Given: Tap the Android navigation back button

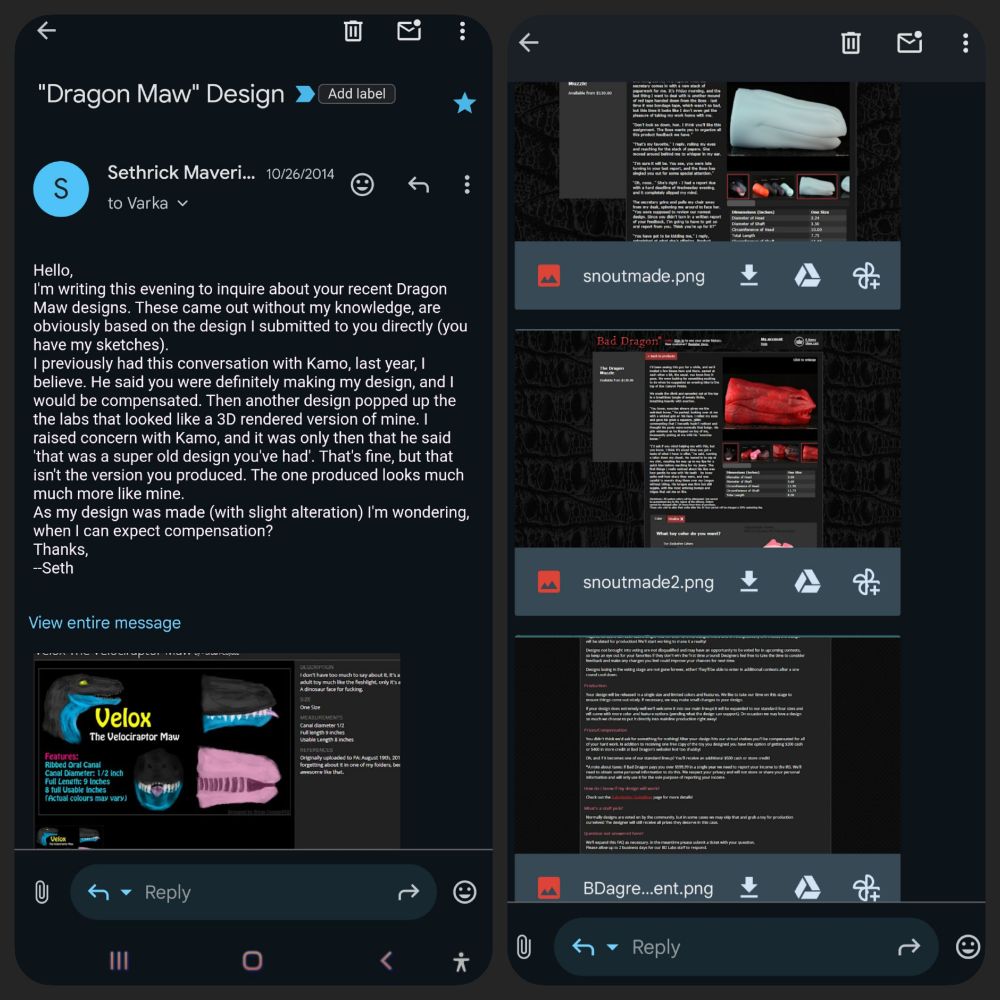Looking at the screenshot, I should point(386,960).
